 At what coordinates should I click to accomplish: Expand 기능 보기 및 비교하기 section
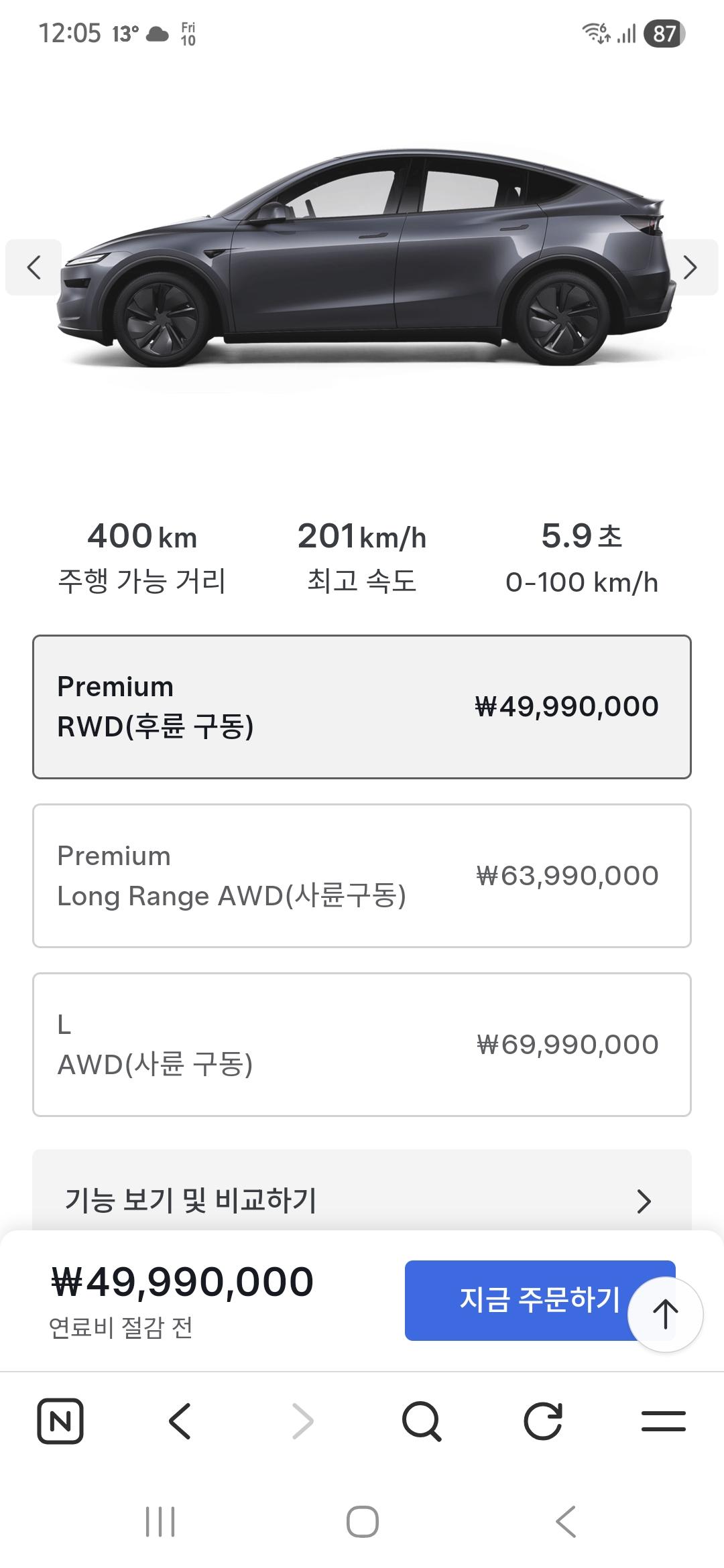click(362, 1200)
